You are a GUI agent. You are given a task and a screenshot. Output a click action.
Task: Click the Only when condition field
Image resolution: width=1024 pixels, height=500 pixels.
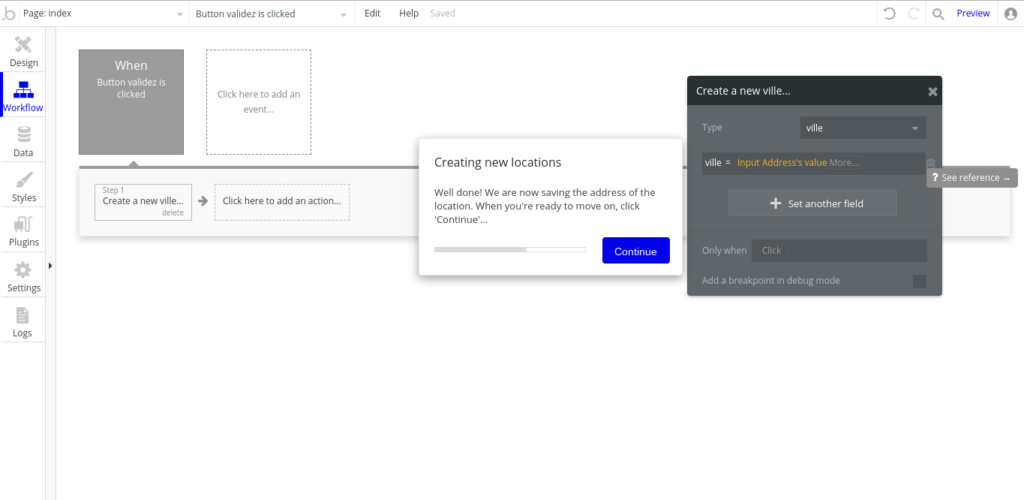pos(840,250)
